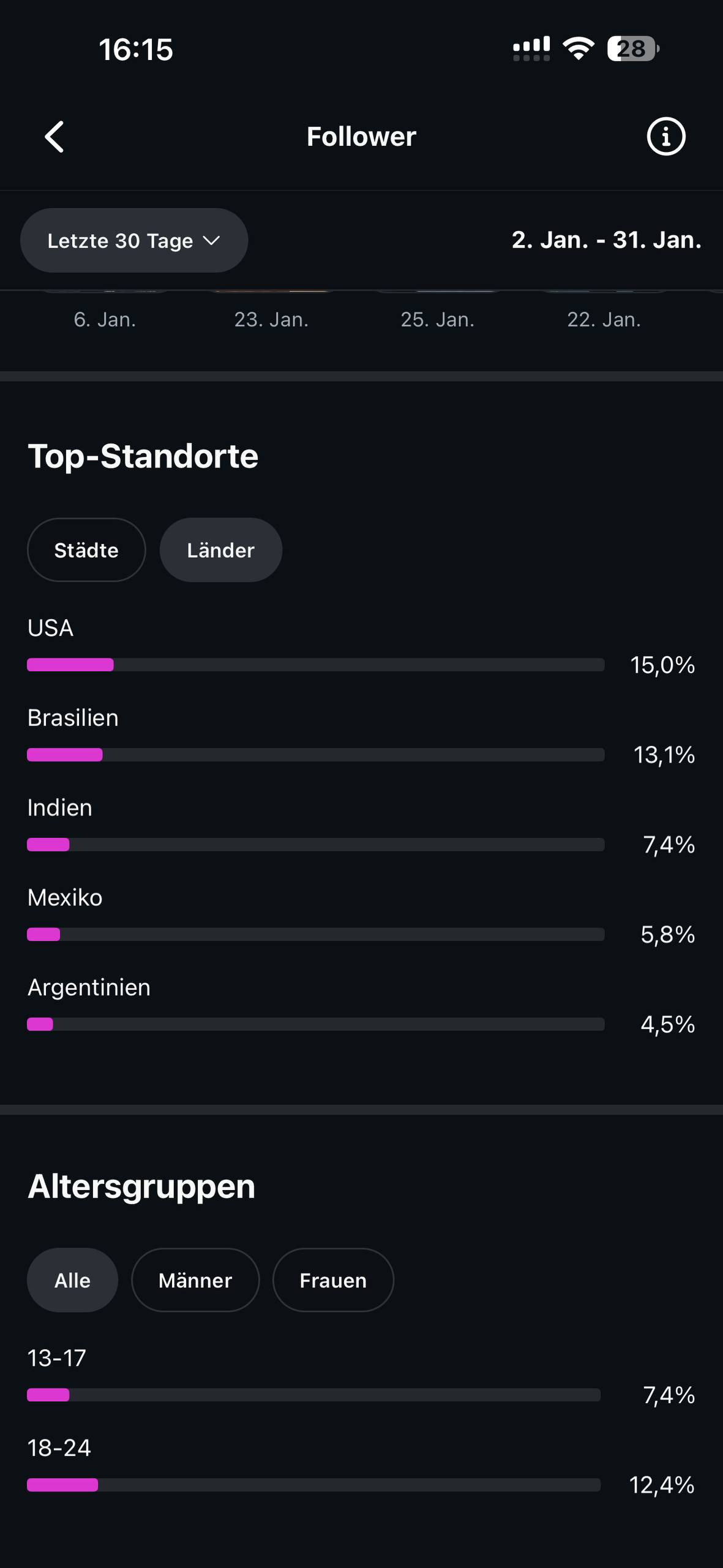The height and width of the screenshot is (1568, 723).
Task: Open the info icon in header
Action: 665,136
